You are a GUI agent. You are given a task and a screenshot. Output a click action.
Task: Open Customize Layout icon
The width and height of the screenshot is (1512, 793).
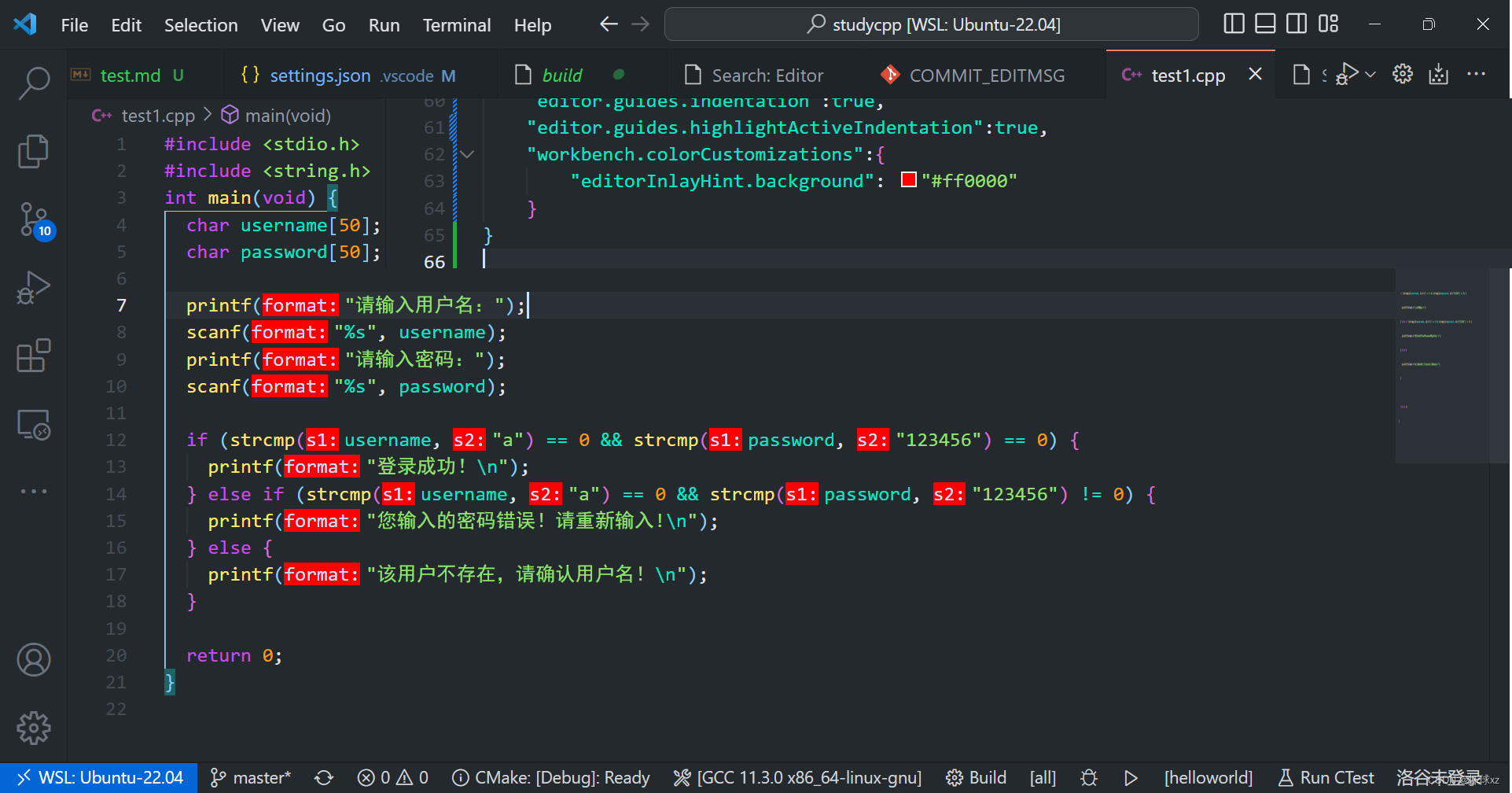tap(1328, 24)
